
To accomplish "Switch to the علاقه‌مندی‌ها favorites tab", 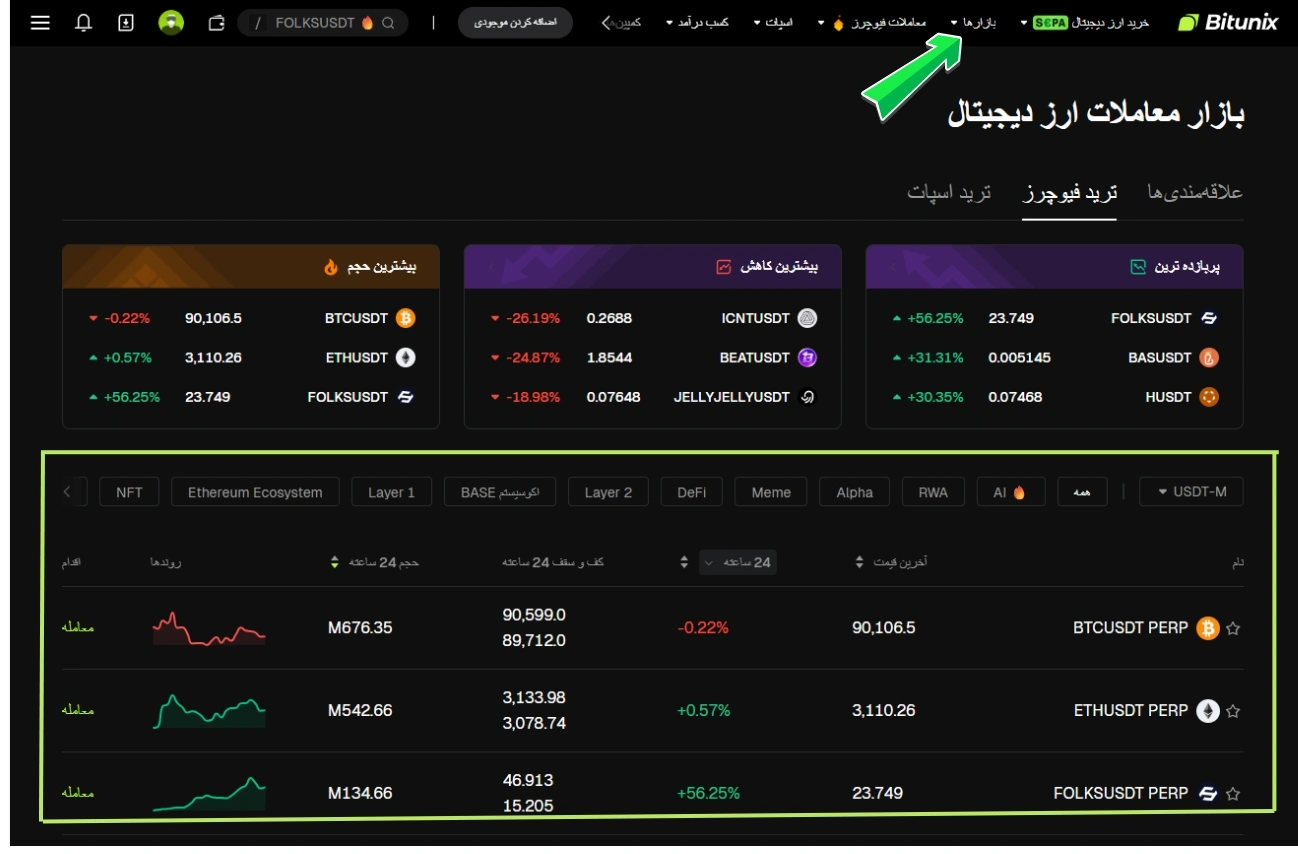I will tap(1195, 192).
